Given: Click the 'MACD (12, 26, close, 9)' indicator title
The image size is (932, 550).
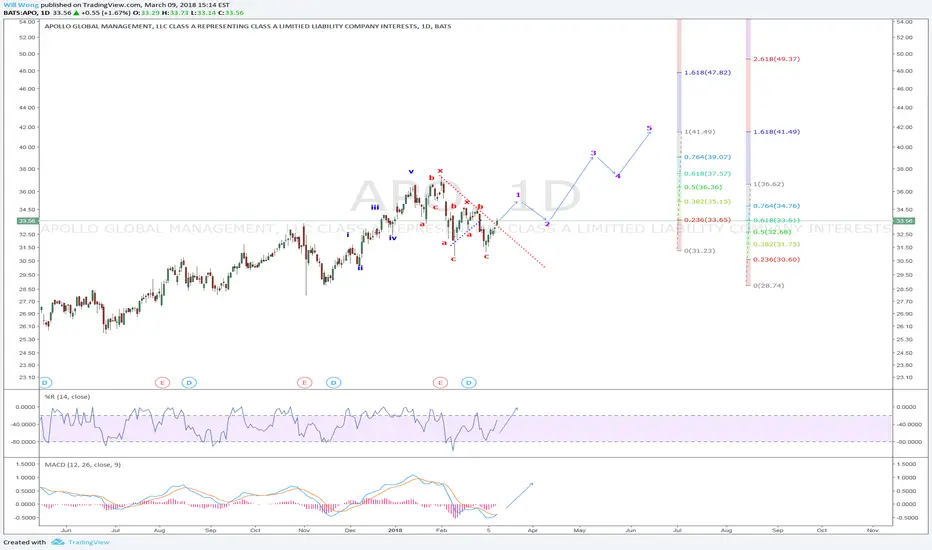Looking at the screenshot, I should [x=83, y=464].
